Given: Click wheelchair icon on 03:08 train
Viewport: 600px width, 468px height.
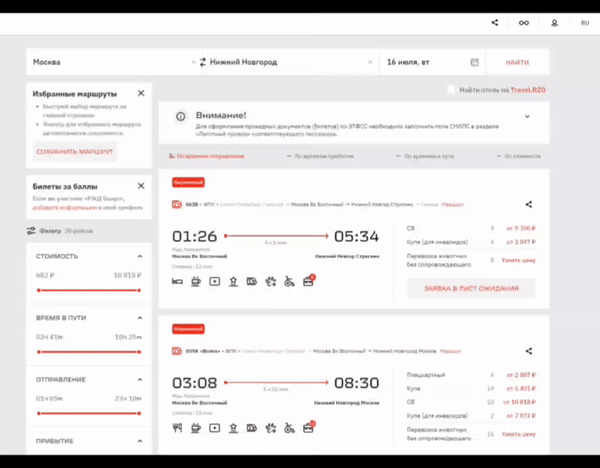Looking at the screenshot, I should (x=289, y=428).
